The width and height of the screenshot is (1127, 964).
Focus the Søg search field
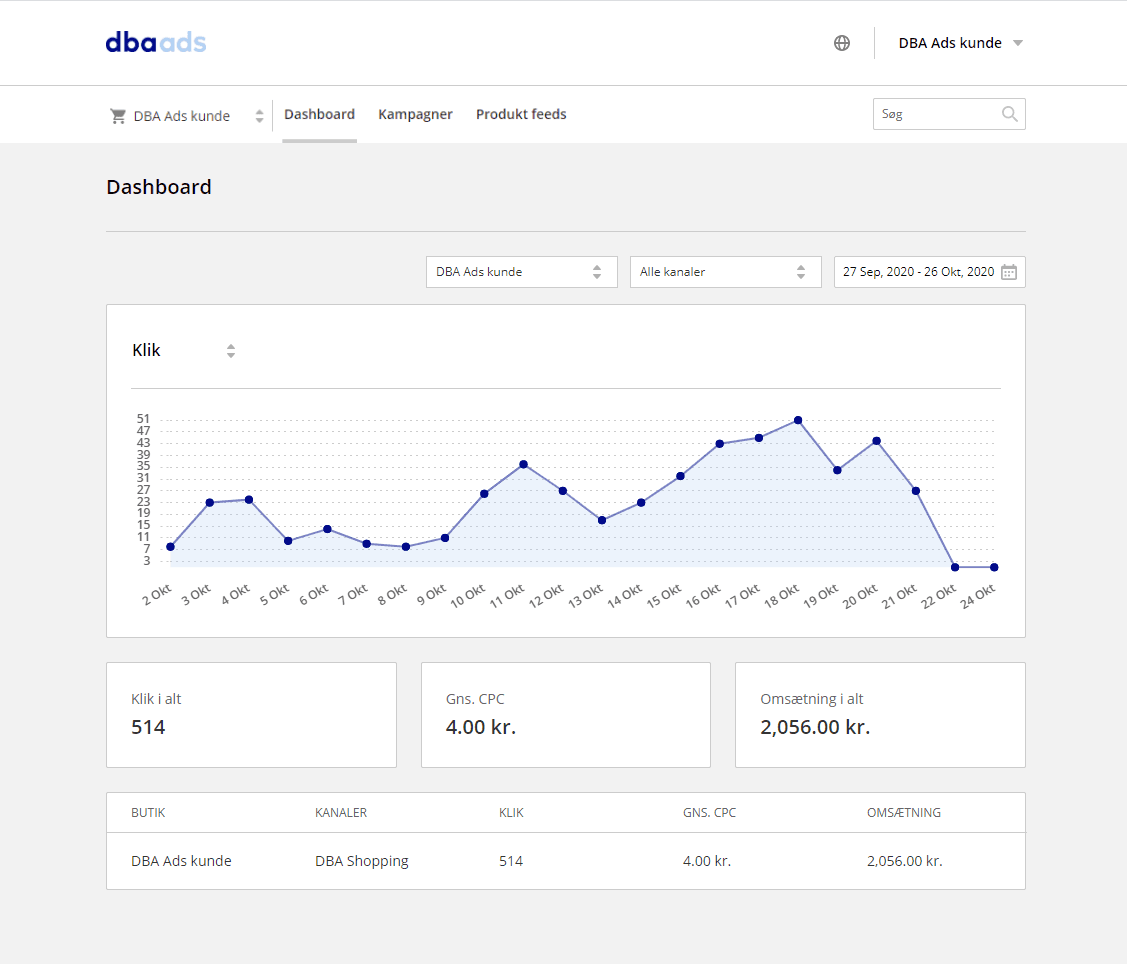pos(949,114)
